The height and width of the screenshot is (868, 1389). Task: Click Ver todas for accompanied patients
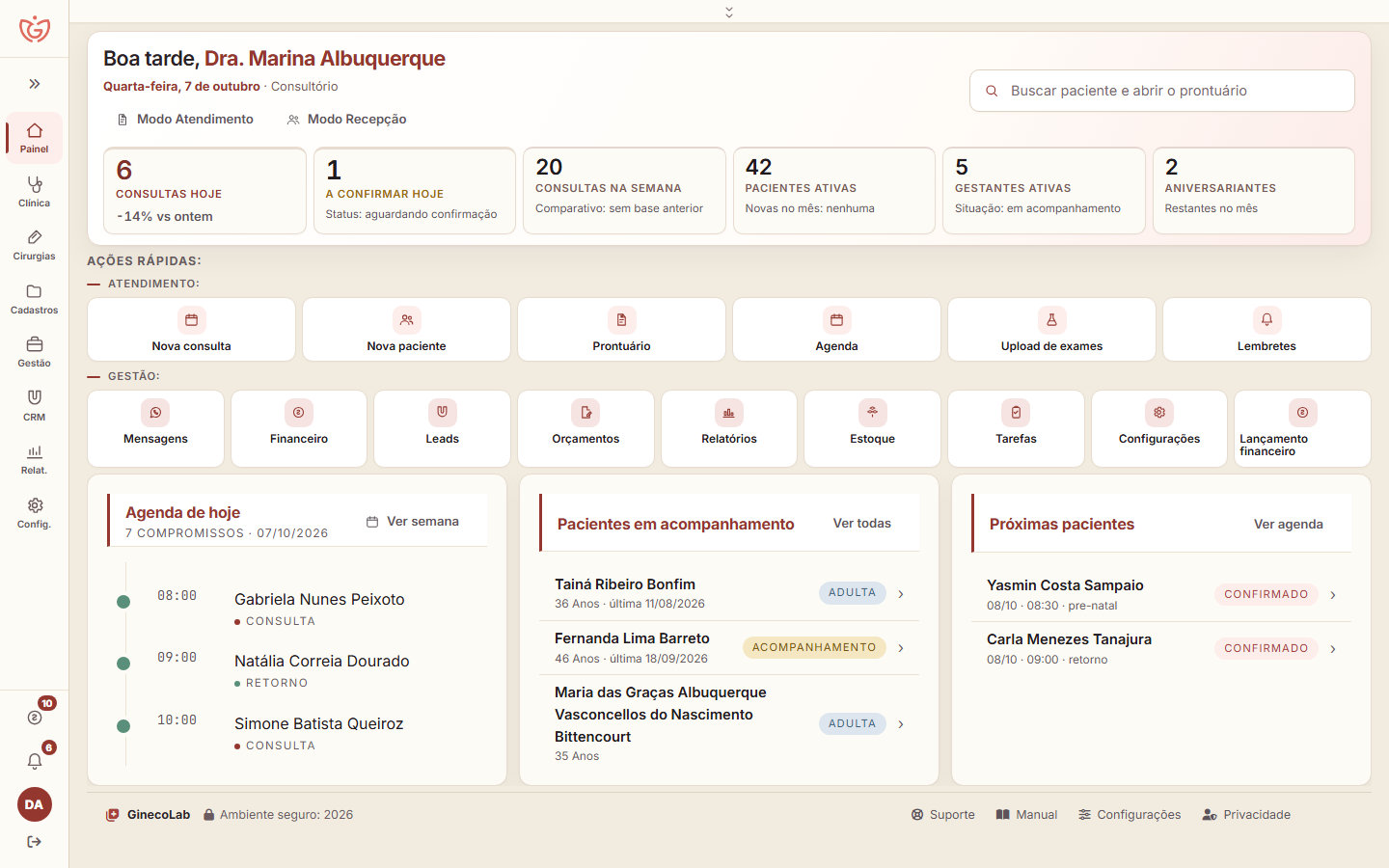coord(862,524)
